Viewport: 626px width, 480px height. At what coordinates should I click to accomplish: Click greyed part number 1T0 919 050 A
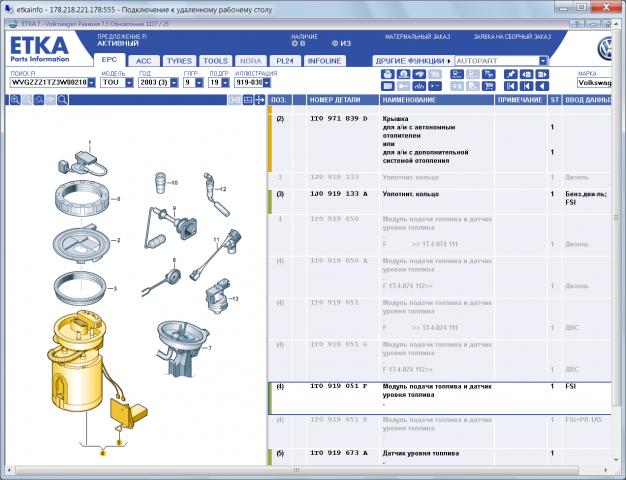[339, 261]
